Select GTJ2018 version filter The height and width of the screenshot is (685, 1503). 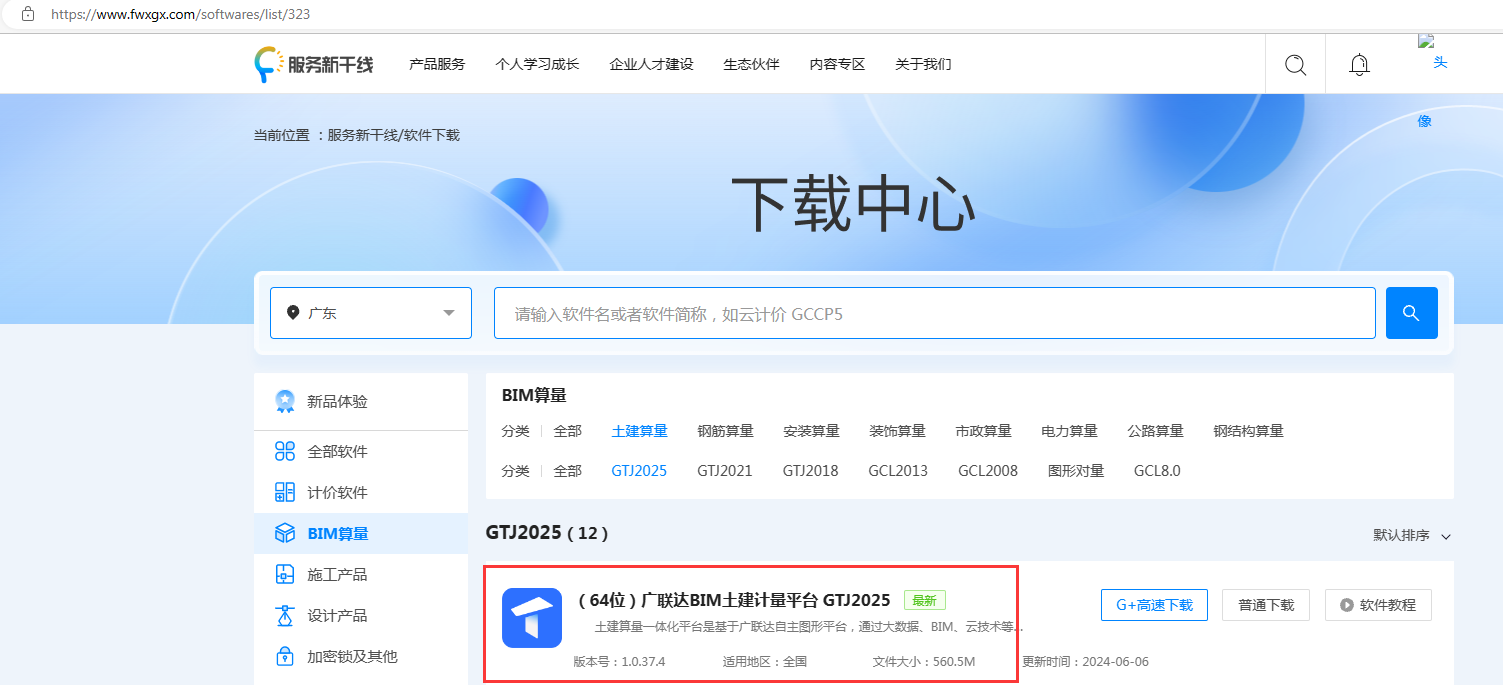click(810, 471)
